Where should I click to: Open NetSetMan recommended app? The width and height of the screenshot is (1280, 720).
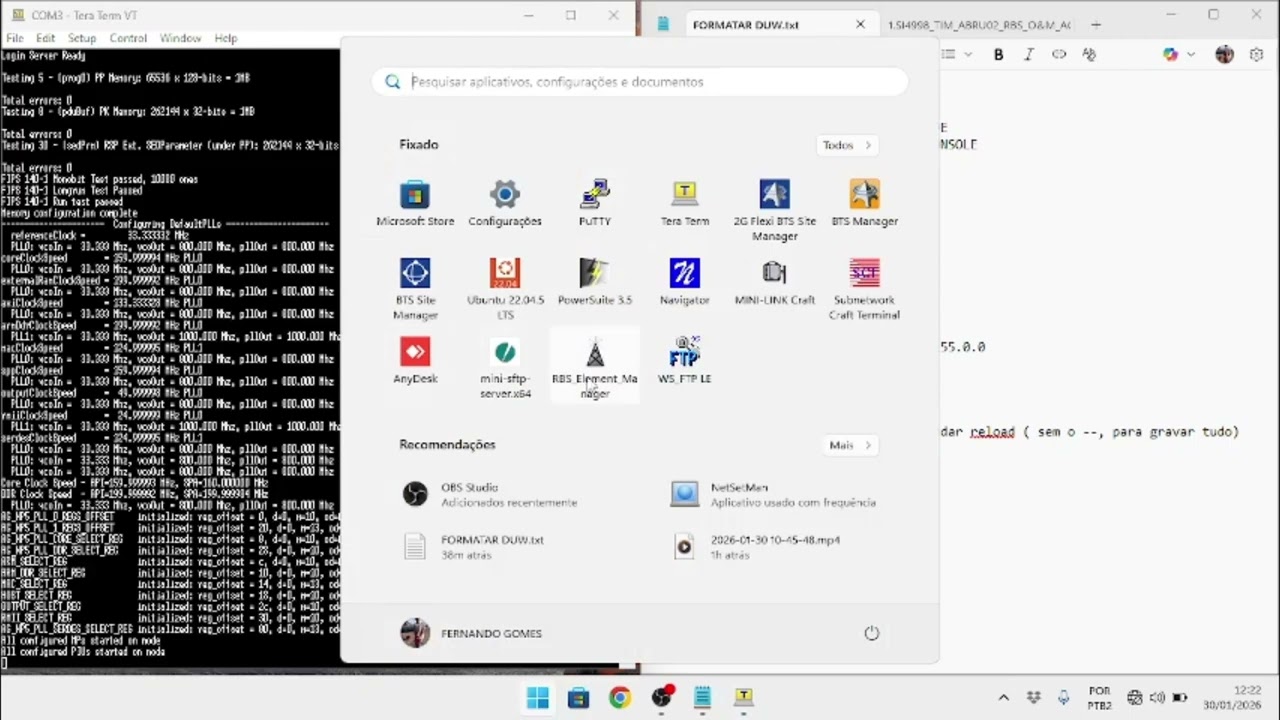click(775, 494)
